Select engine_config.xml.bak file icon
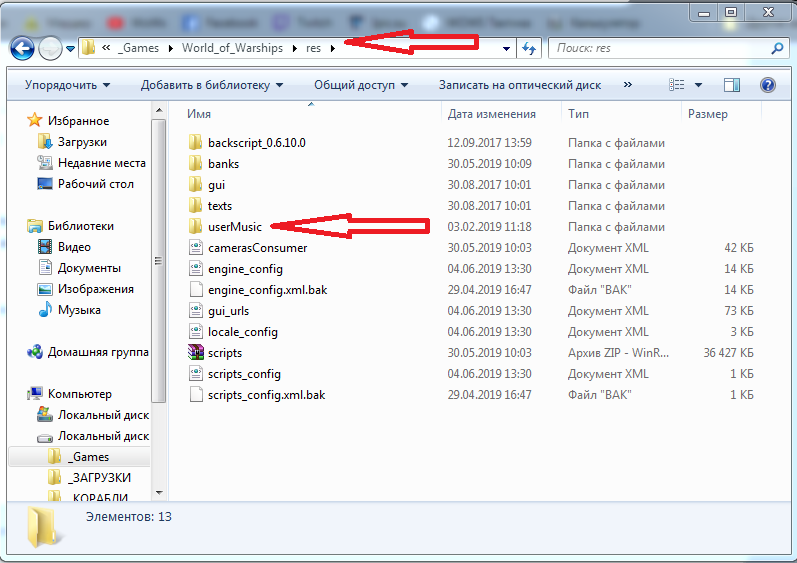797x563 pixels. (x=196, y=290)
